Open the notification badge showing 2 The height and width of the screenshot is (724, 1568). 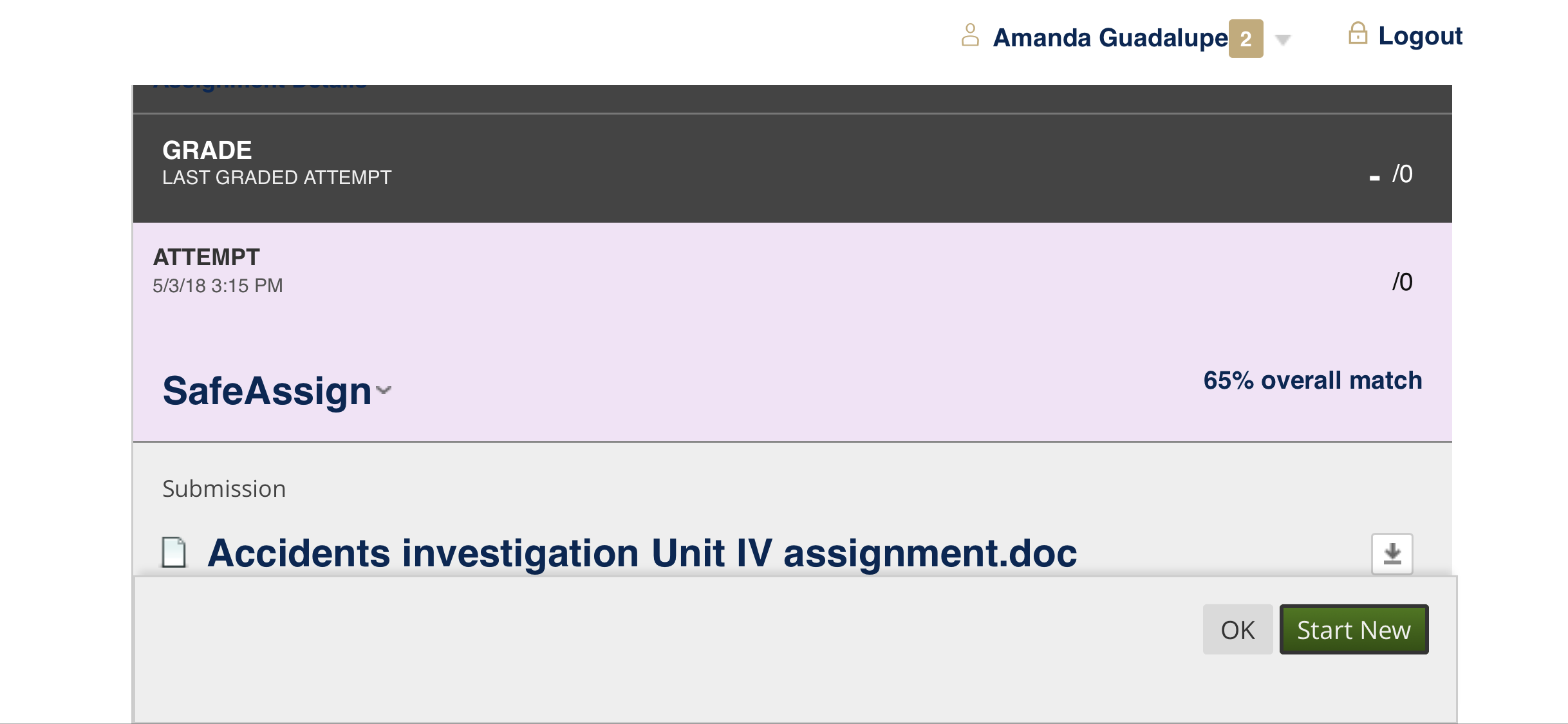pos(1246,39)
